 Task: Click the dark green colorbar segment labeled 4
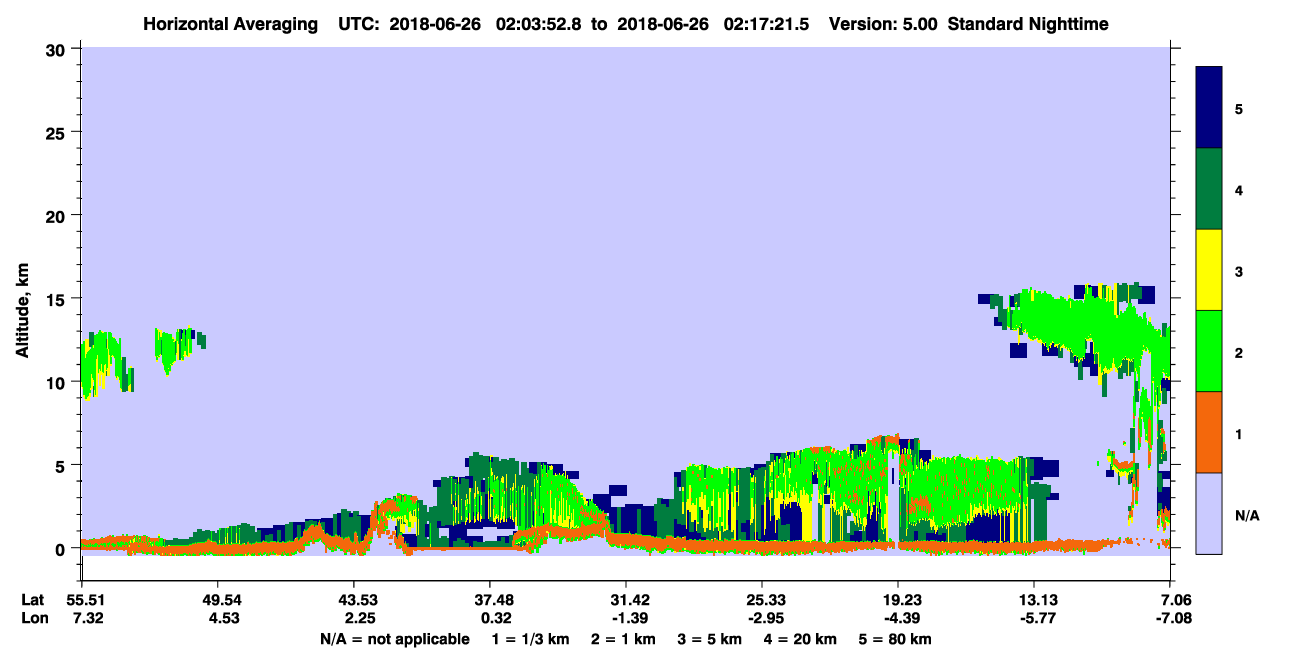click(1209, 189)
